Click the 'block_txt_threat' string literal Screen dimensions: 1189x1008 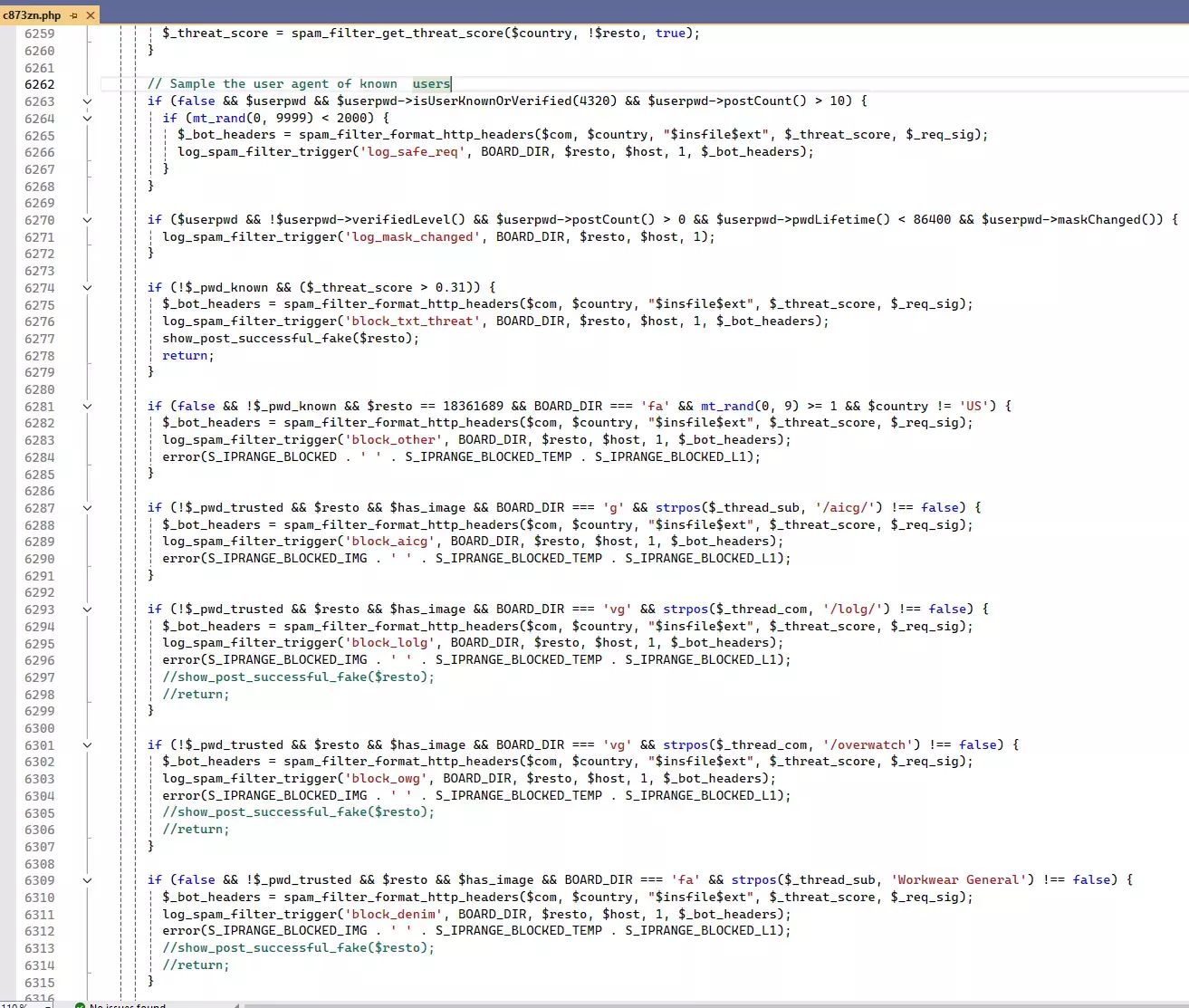click(413, 321)
